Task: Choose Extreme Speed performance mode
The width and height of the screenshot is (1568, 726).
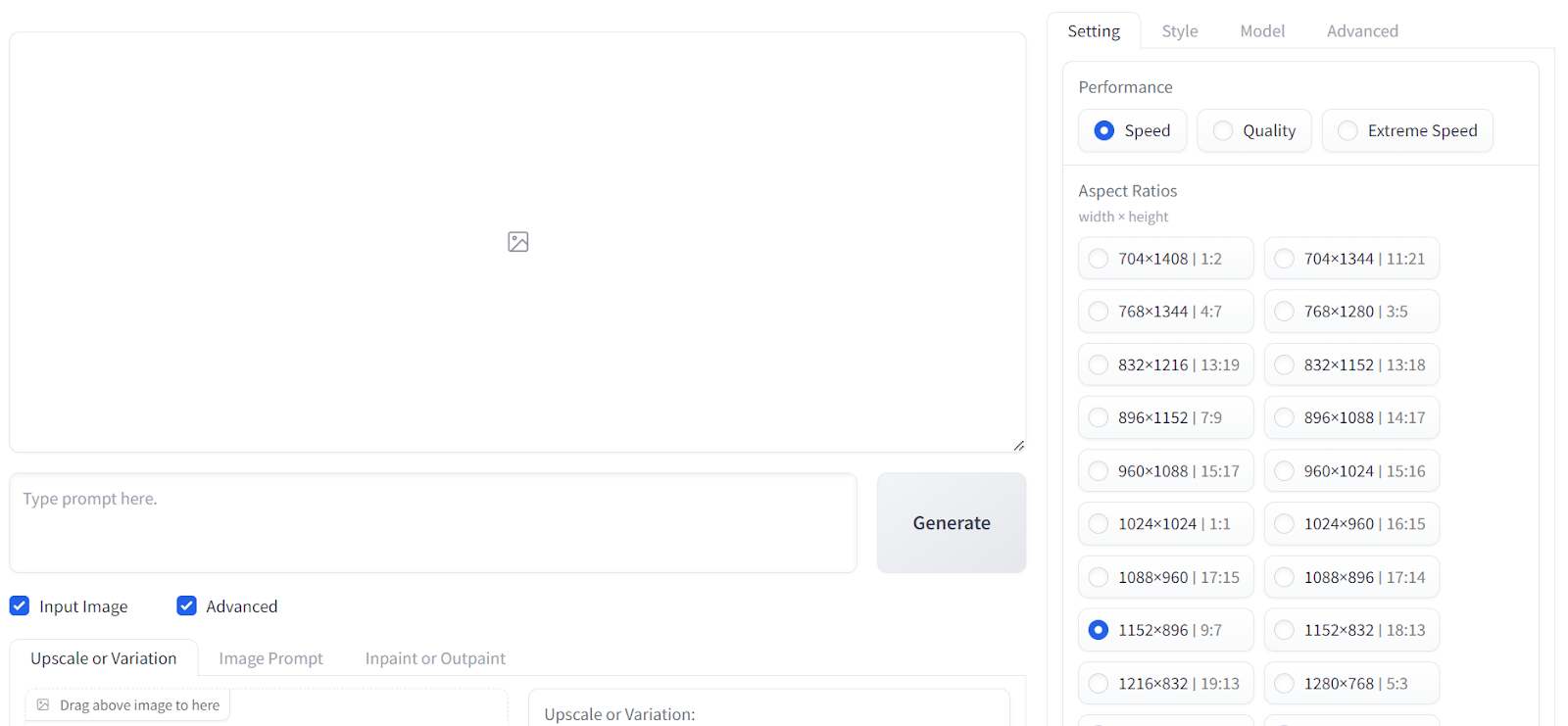Action: [x=1407, y=130]
